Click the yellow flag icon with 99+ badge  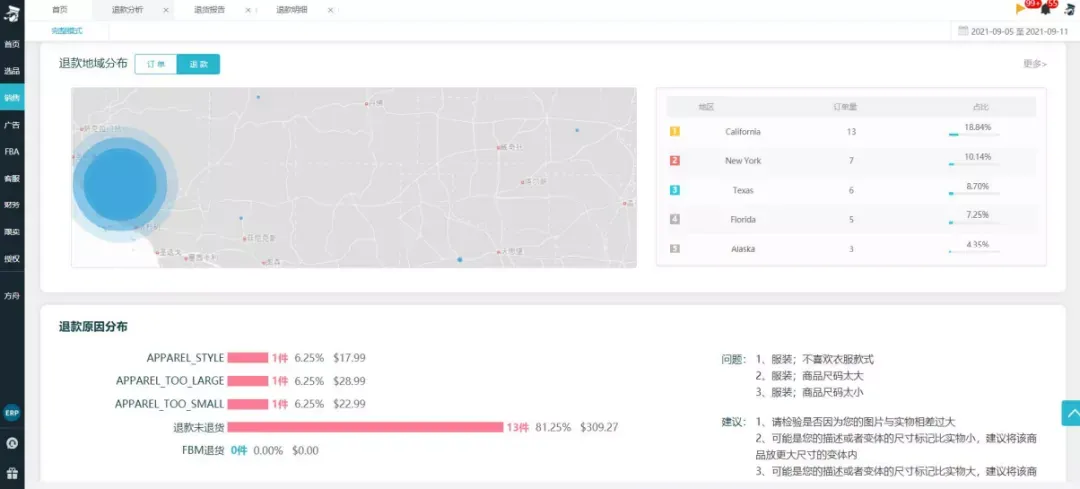point(1021,9)
